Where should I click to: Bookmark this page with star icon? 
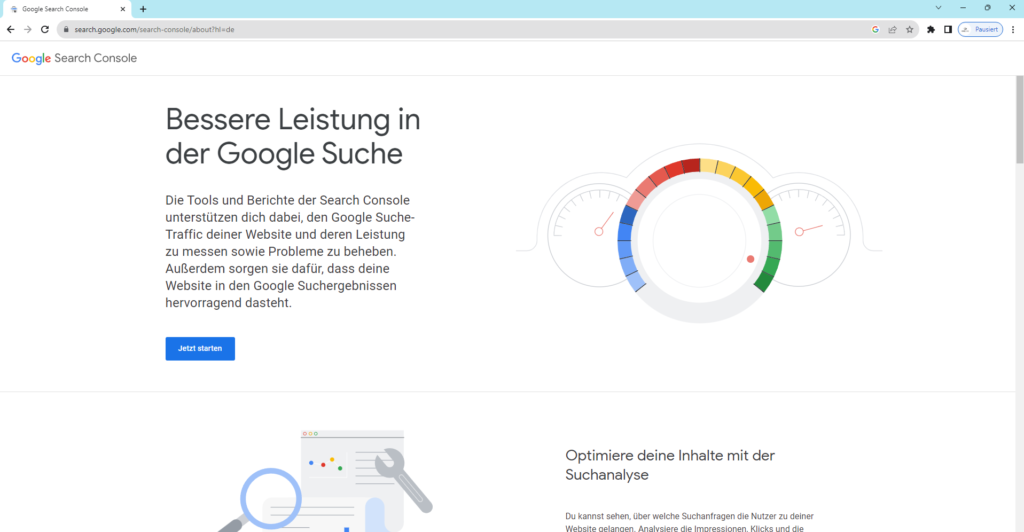[909, 29]
